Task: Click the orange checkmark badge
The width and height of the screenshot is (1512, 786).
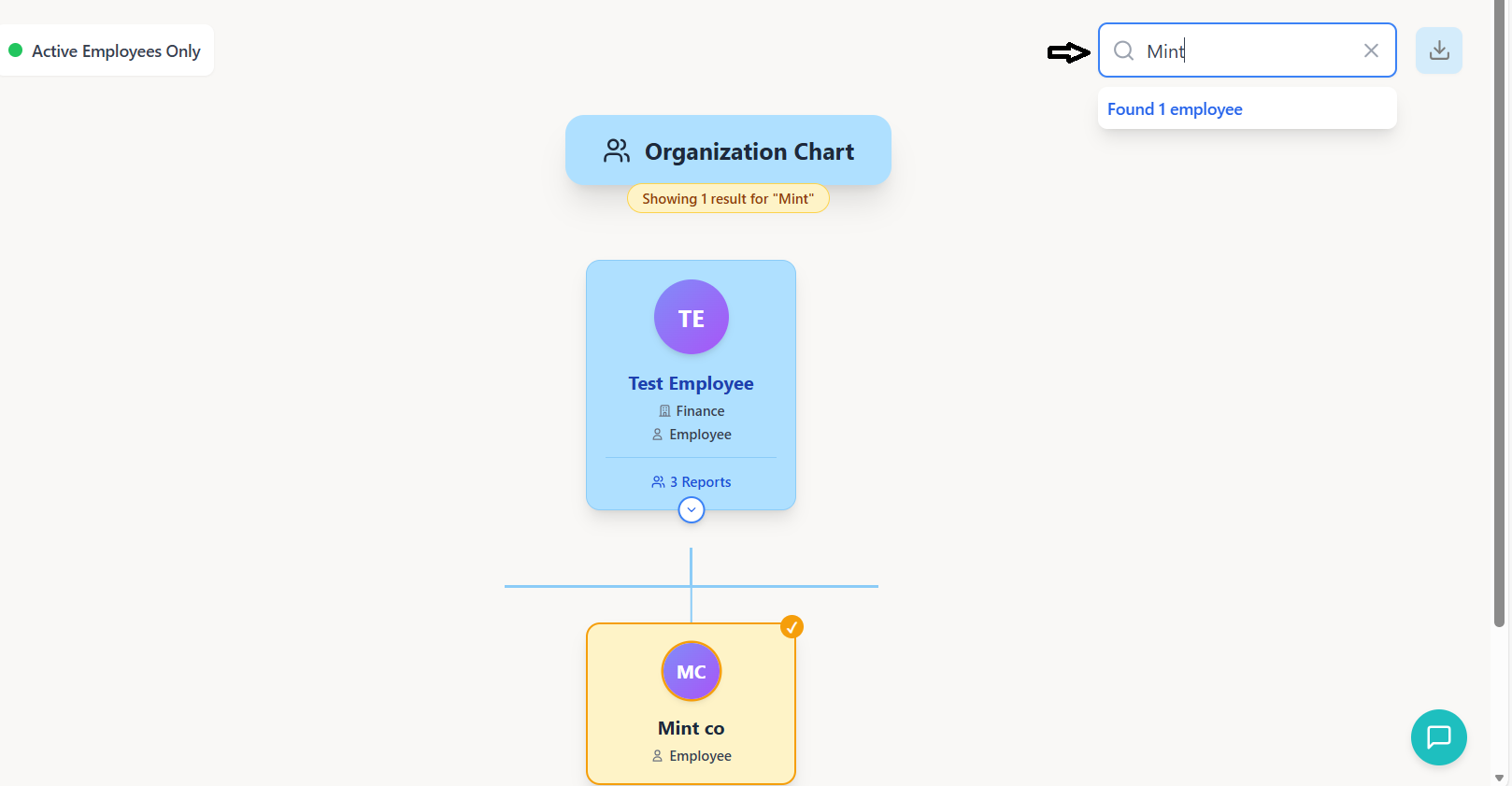Action: click(x=792, y=627)
